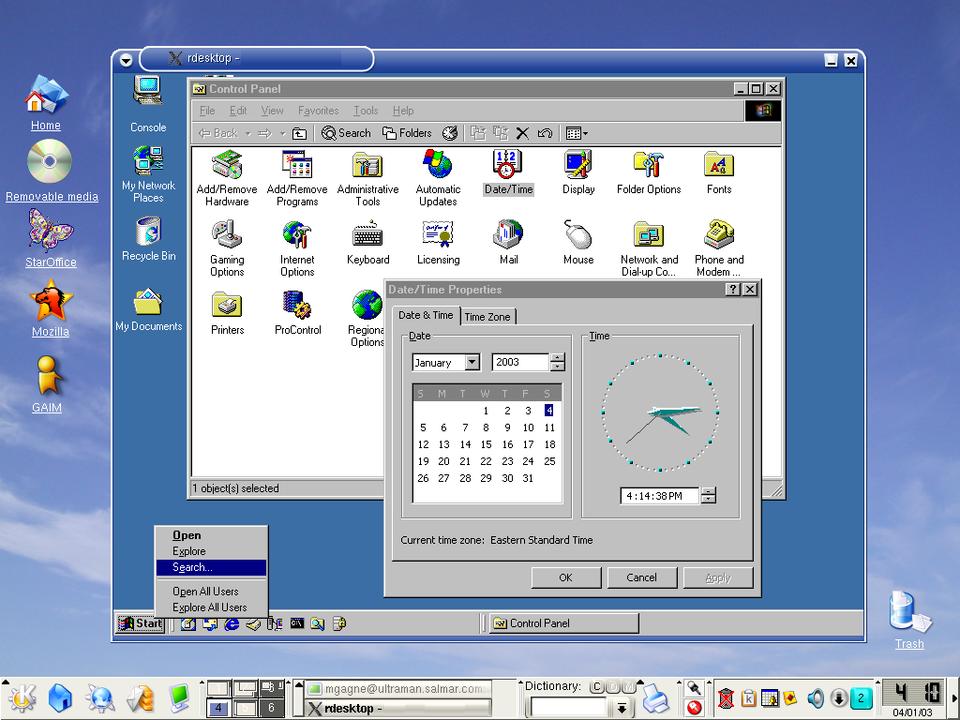Click the Start button on the taskbar
Image resolution: width=960 pixels, height=720 pixels.
click(140, 624)
